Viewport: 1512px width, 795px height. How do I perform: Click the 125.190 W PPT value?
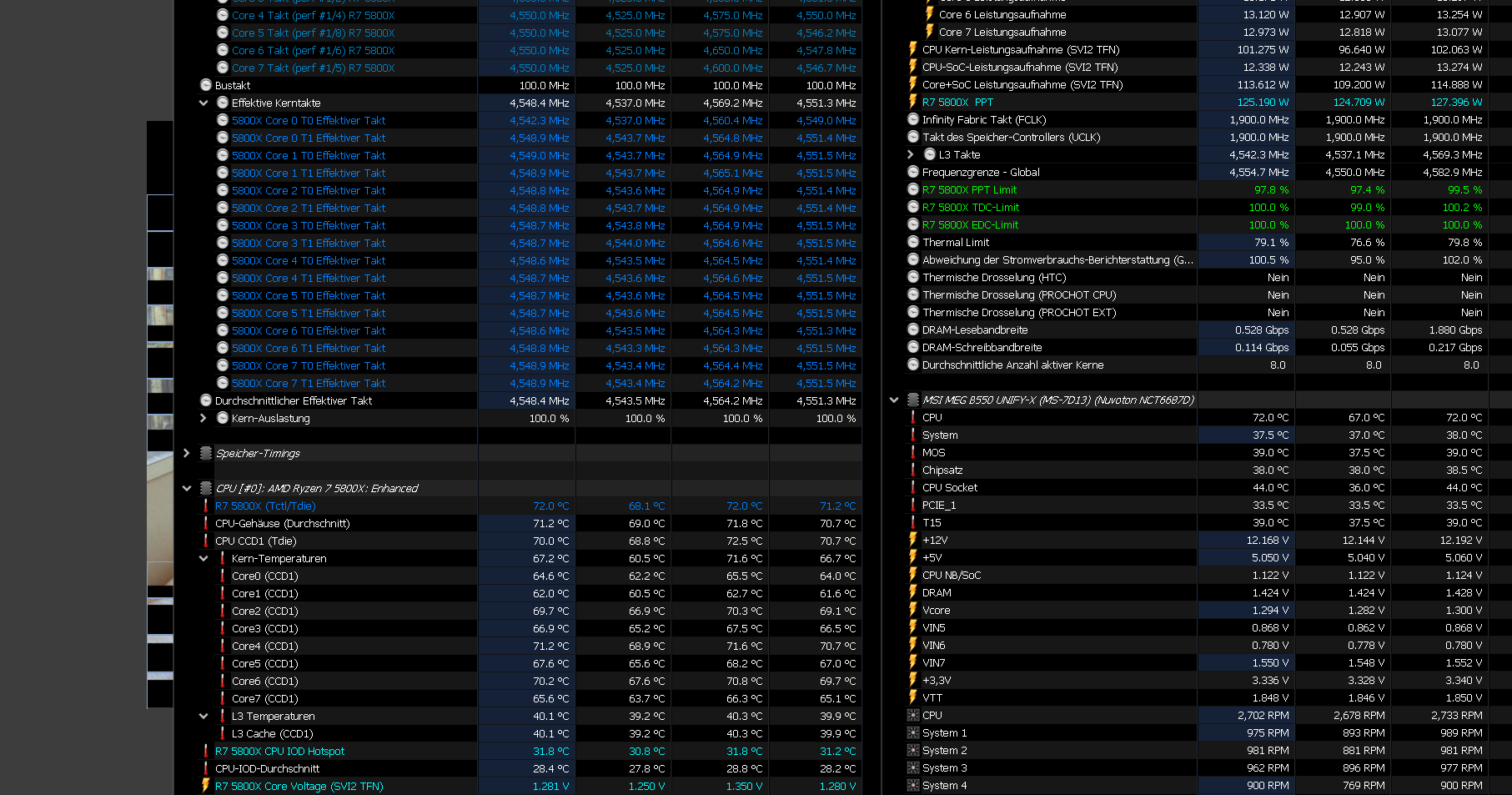1263,102
